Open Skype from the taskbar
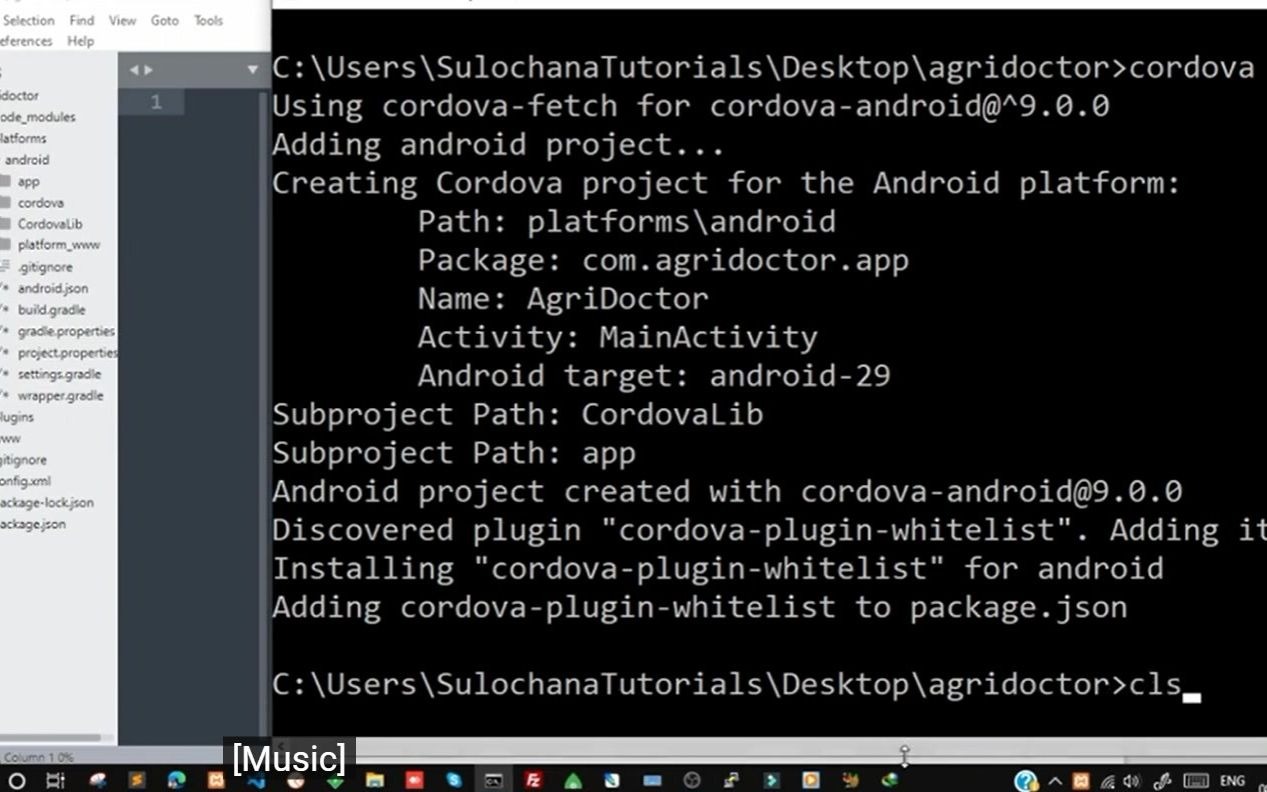1267x792 pixels. click(x=453, y=780)
